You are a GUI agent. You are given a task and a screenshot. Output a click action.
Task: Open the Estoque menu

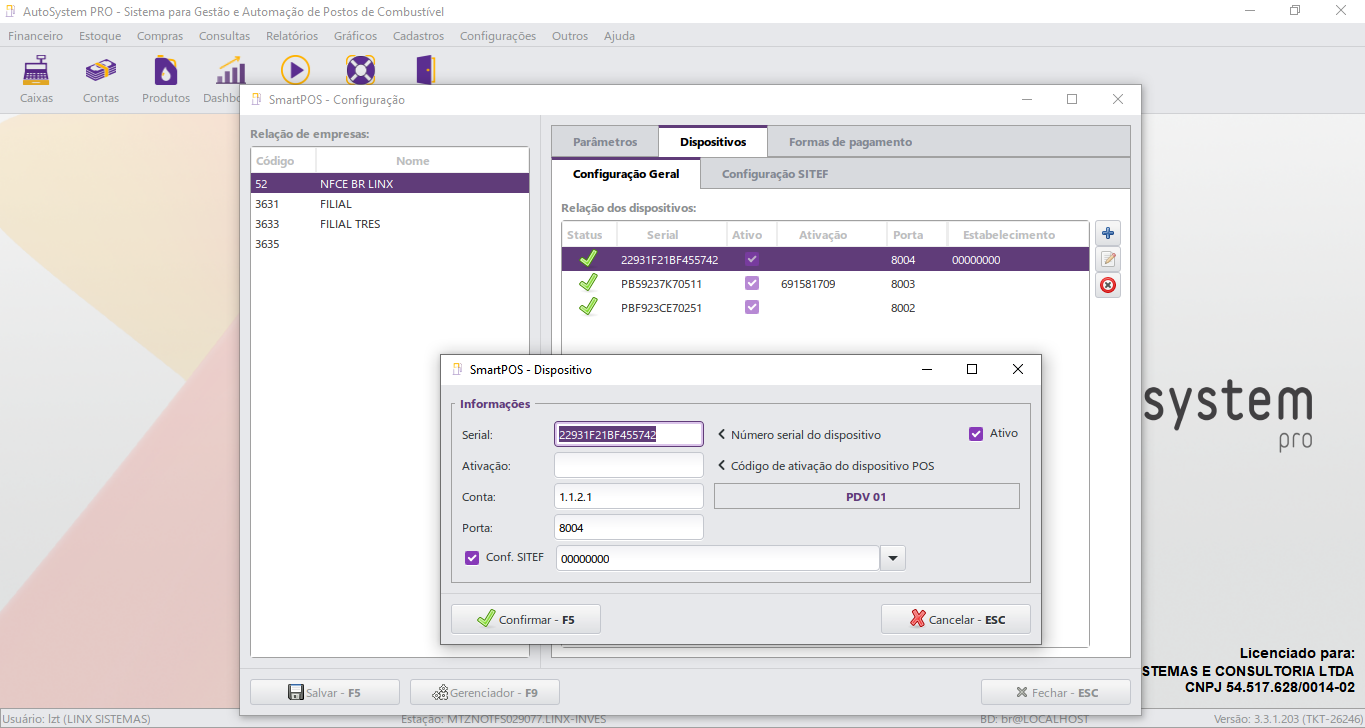tap(100, 36)
